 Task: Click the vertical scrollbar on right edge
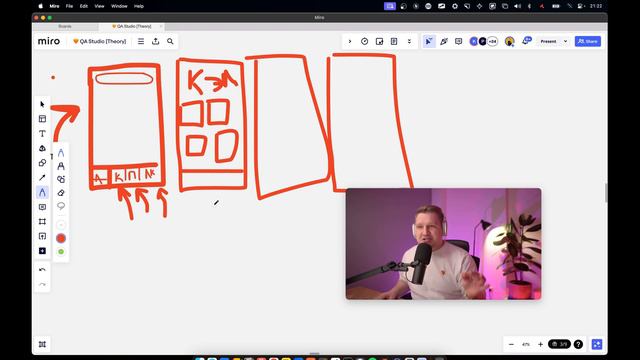pyautogui.click(x=606, y=193)
